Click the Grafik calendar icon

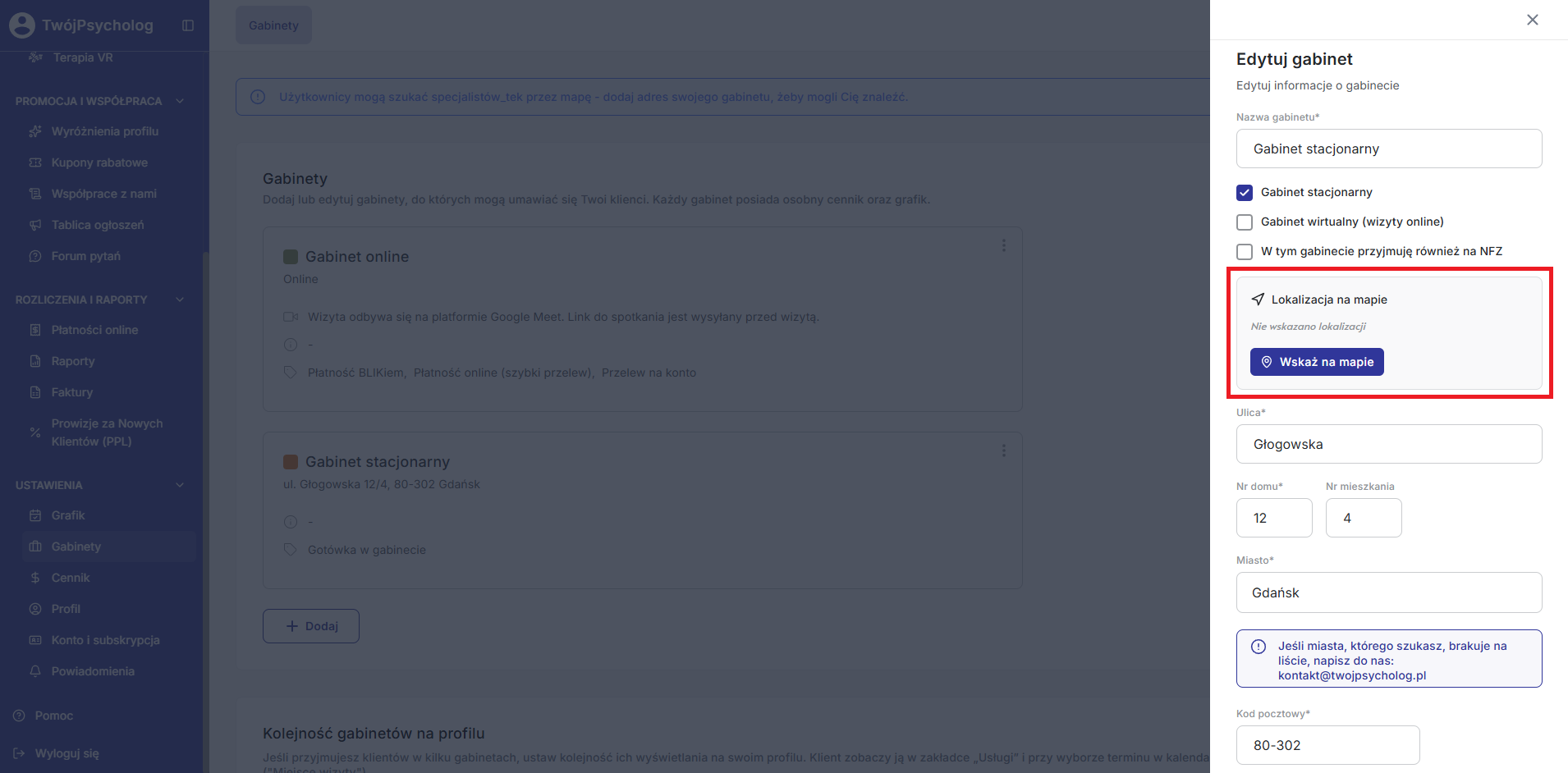(x=35, y=515)
